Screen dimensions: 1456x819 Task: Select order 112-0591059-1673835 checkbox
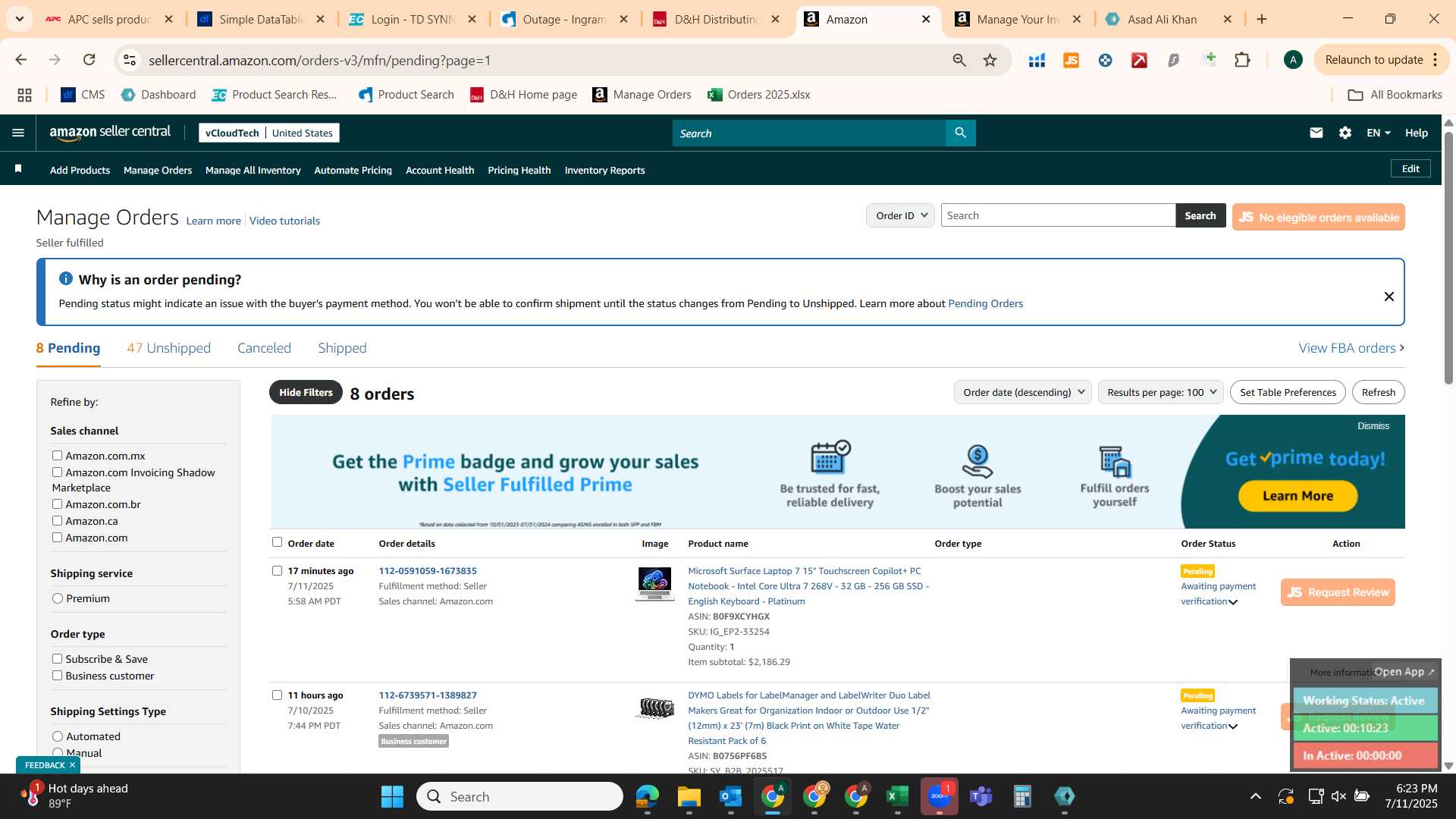[x=277, y=570]
